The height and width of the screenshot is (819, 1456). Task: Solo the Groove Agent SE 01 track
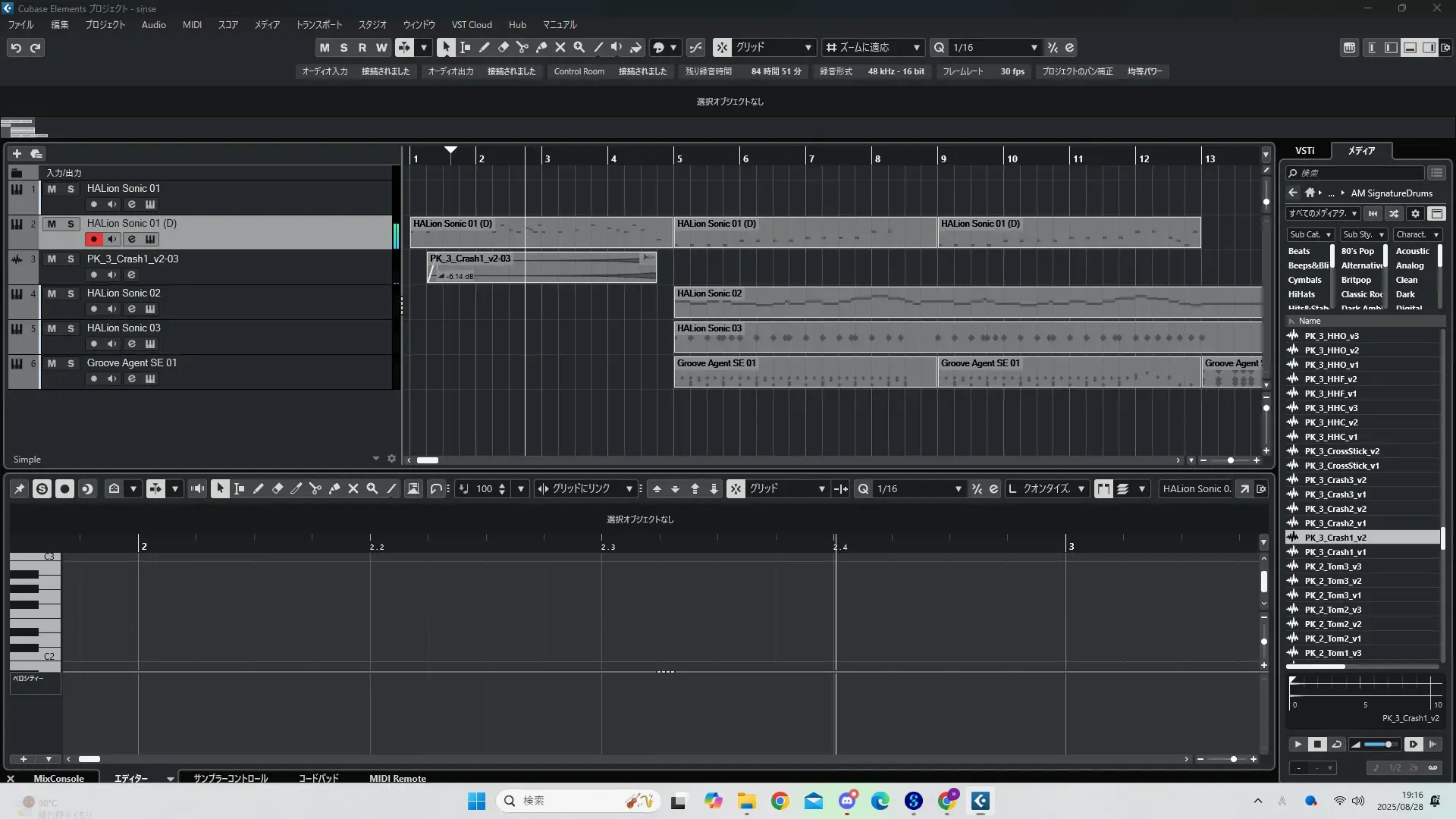point(71,363)
